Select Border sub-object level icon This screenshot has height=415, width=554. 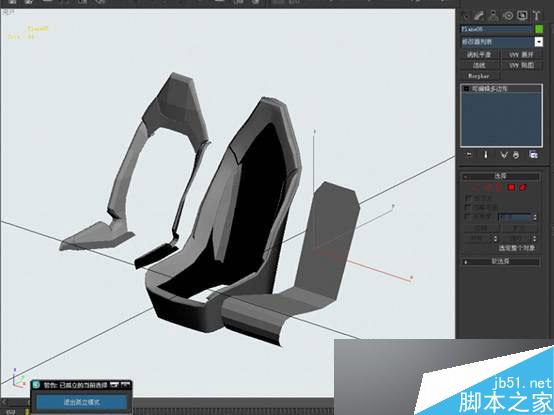pyautogui.click(x=499, y=188)
